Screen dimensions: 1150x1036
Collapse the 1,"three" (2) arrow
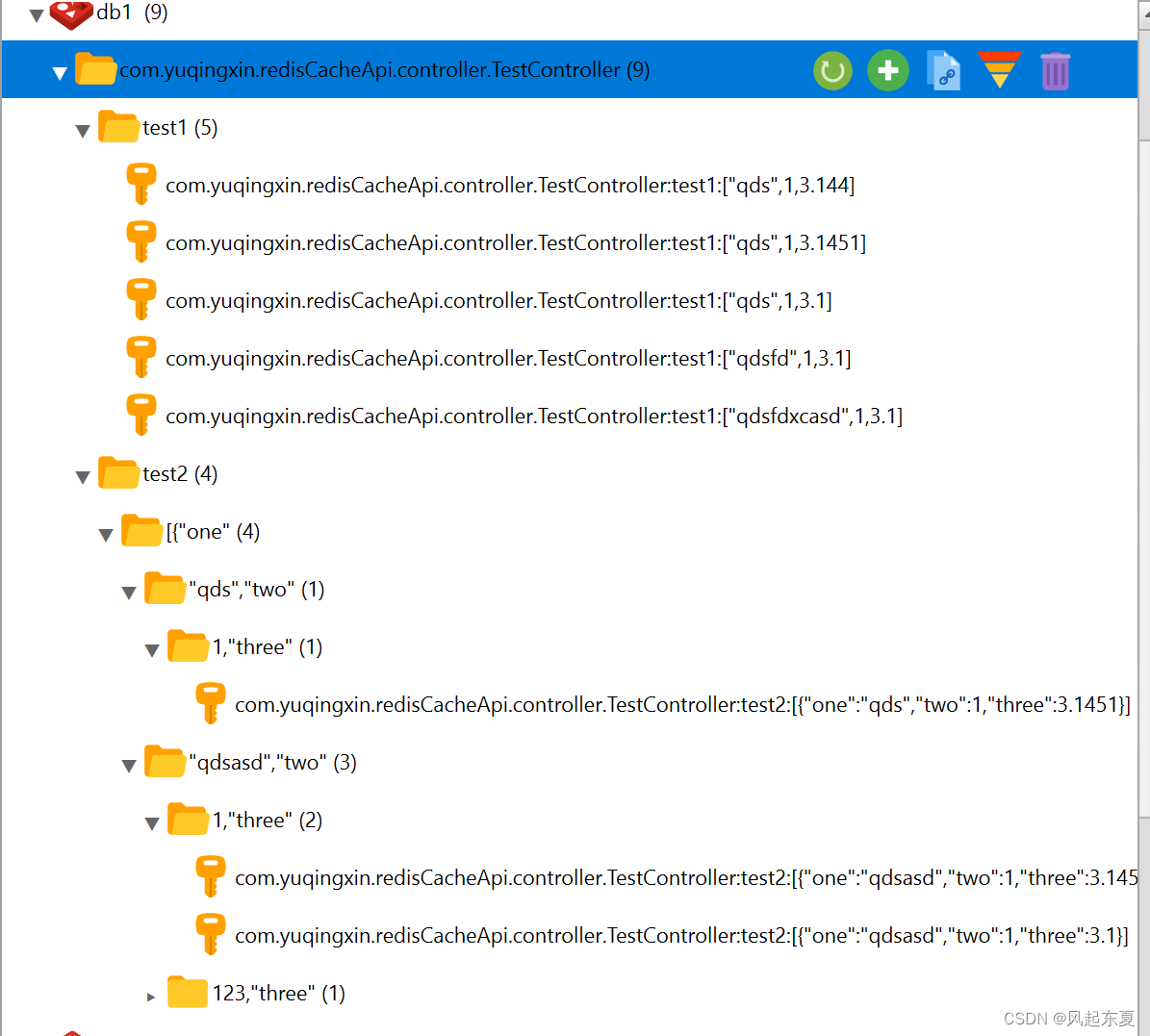pyautogui.click(x=152, y=823)
